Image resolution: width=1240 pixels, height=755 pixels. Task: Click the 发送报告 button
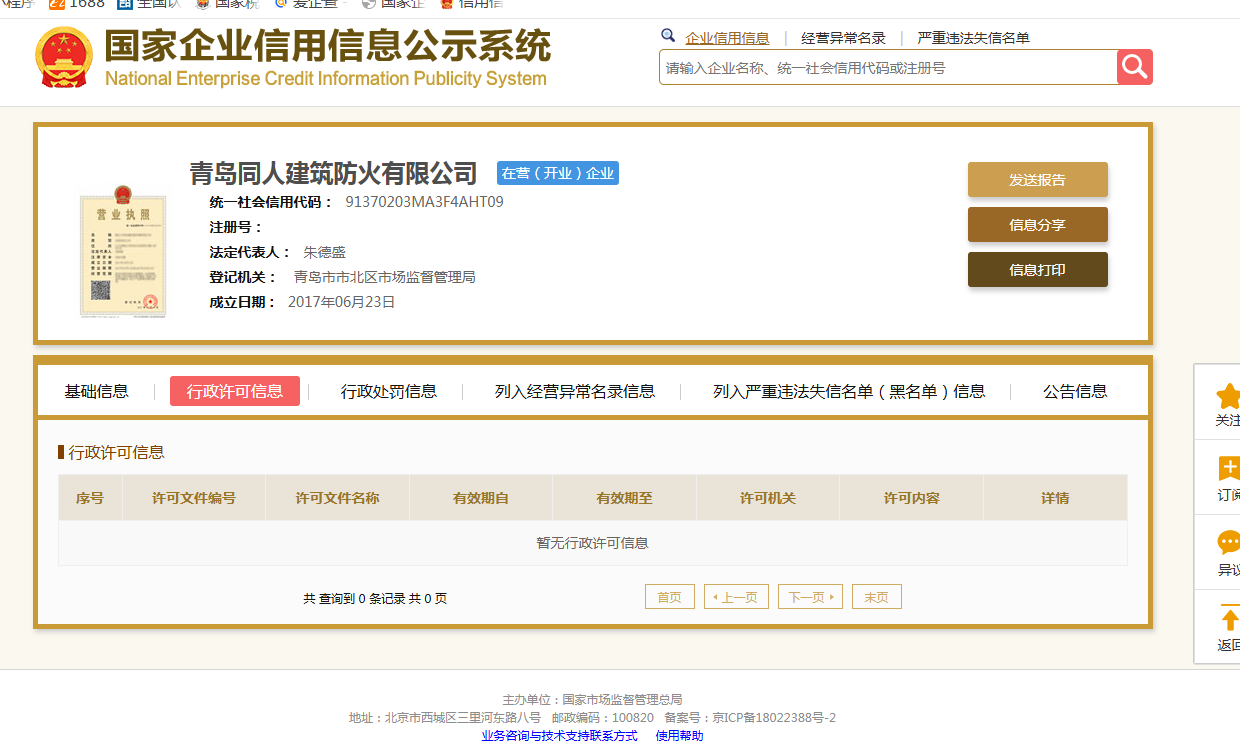pos(1037,180)
